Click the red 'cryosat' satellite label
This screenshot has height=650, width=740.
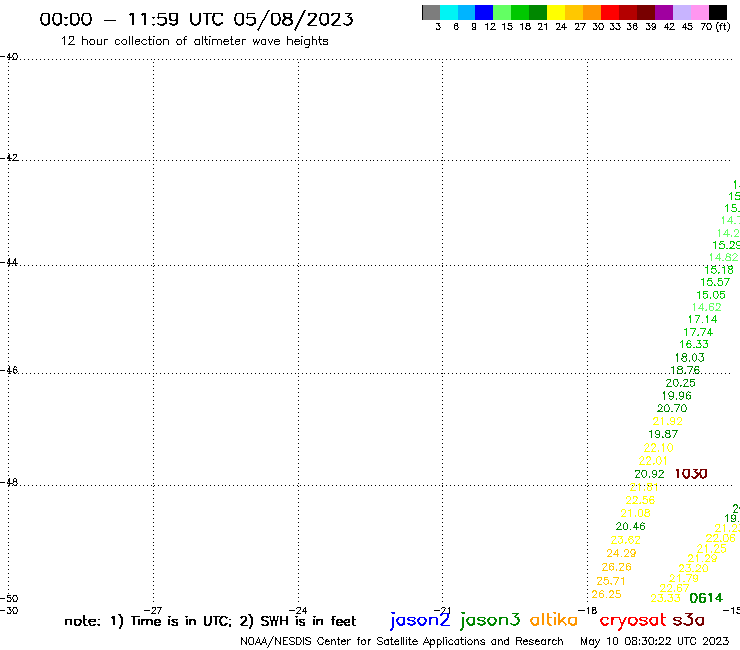click(x=633, y=621)
